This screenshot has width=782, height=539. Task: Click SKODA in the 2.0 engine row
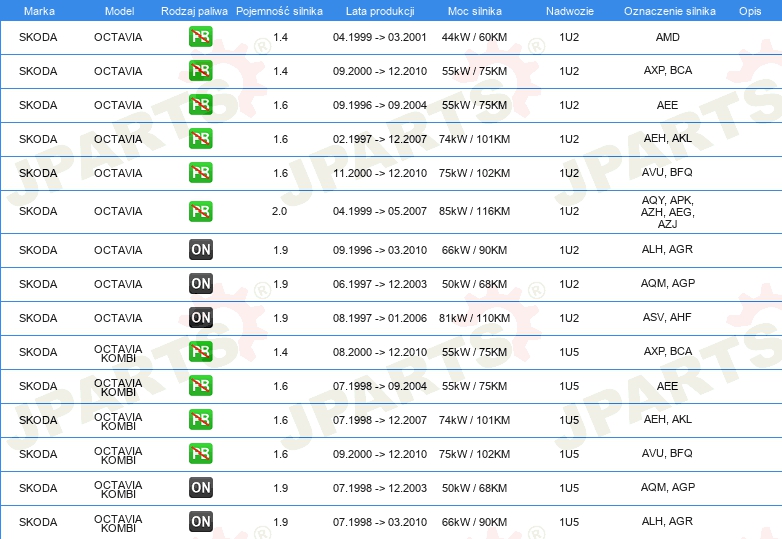tap(38, 211)
